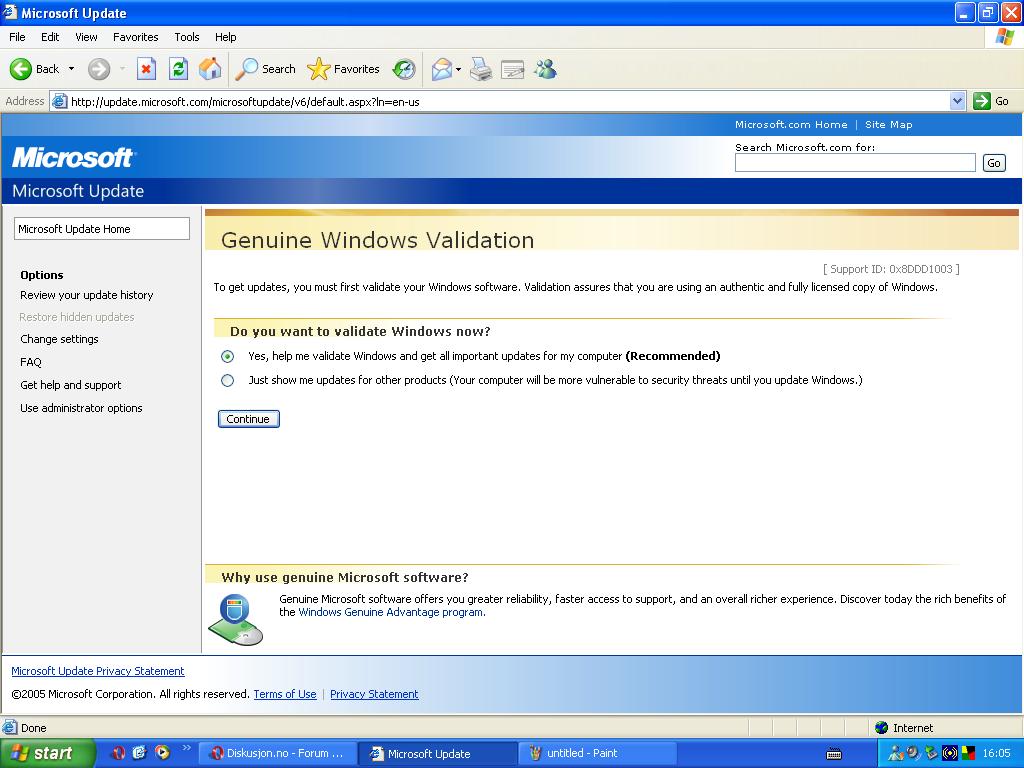Expand the Mail dropdown arrow
Screen dimensions: 1024x768
click(458, 69)
